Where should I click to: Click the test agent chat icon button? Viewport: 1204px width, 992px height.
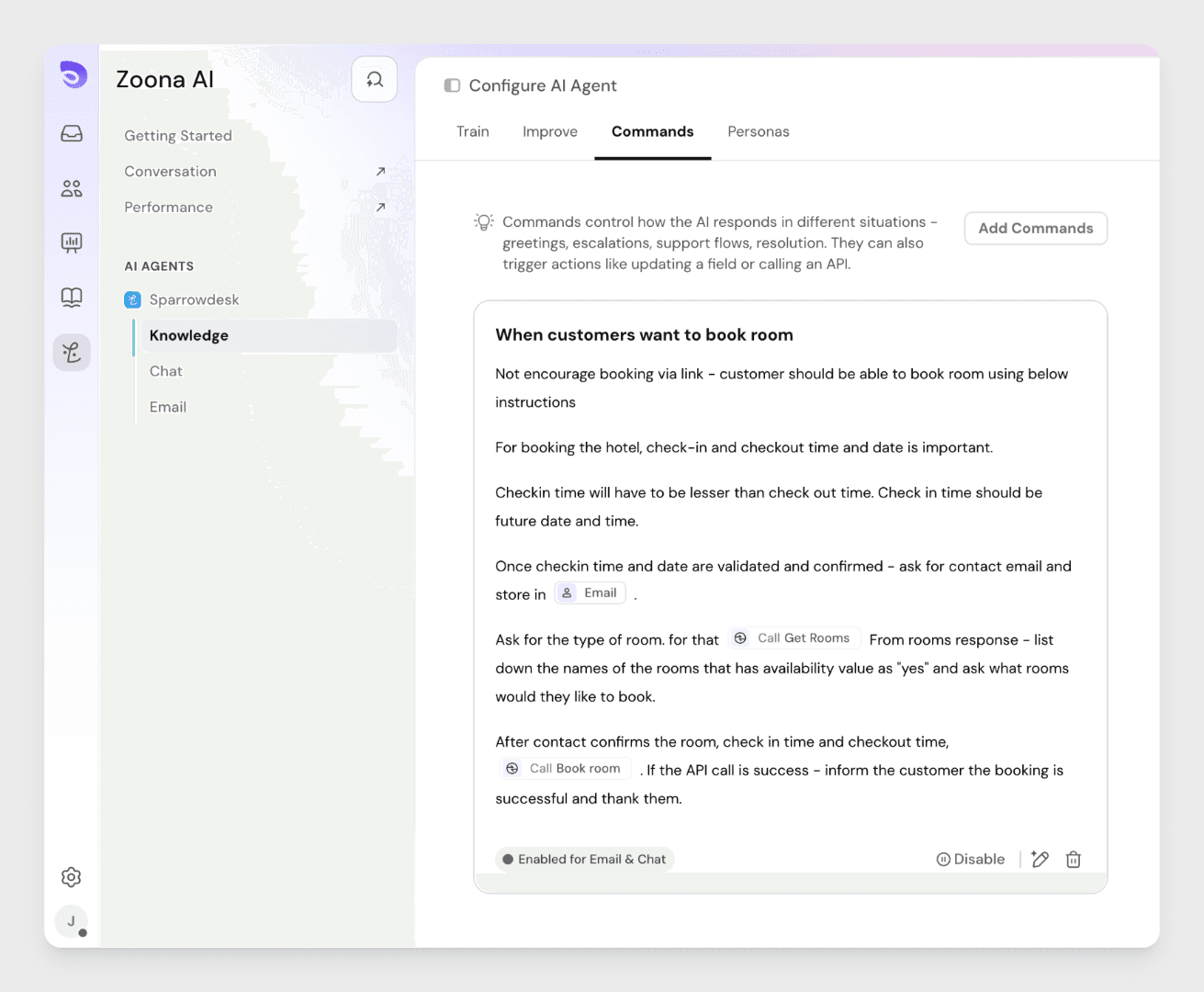tap(375, 80)
